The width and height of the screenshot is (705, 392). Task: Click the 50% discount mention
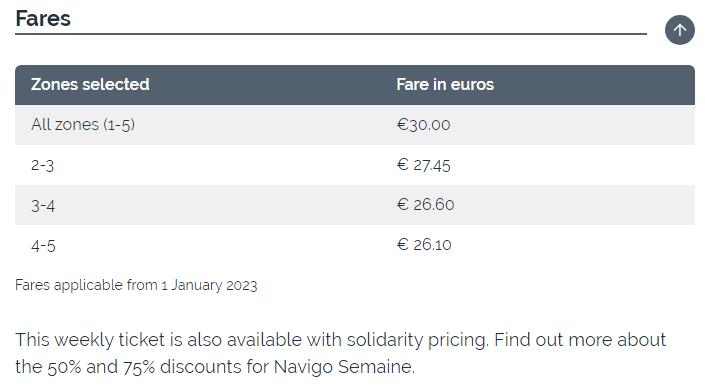pyautogui.click(x=64, y=367)
